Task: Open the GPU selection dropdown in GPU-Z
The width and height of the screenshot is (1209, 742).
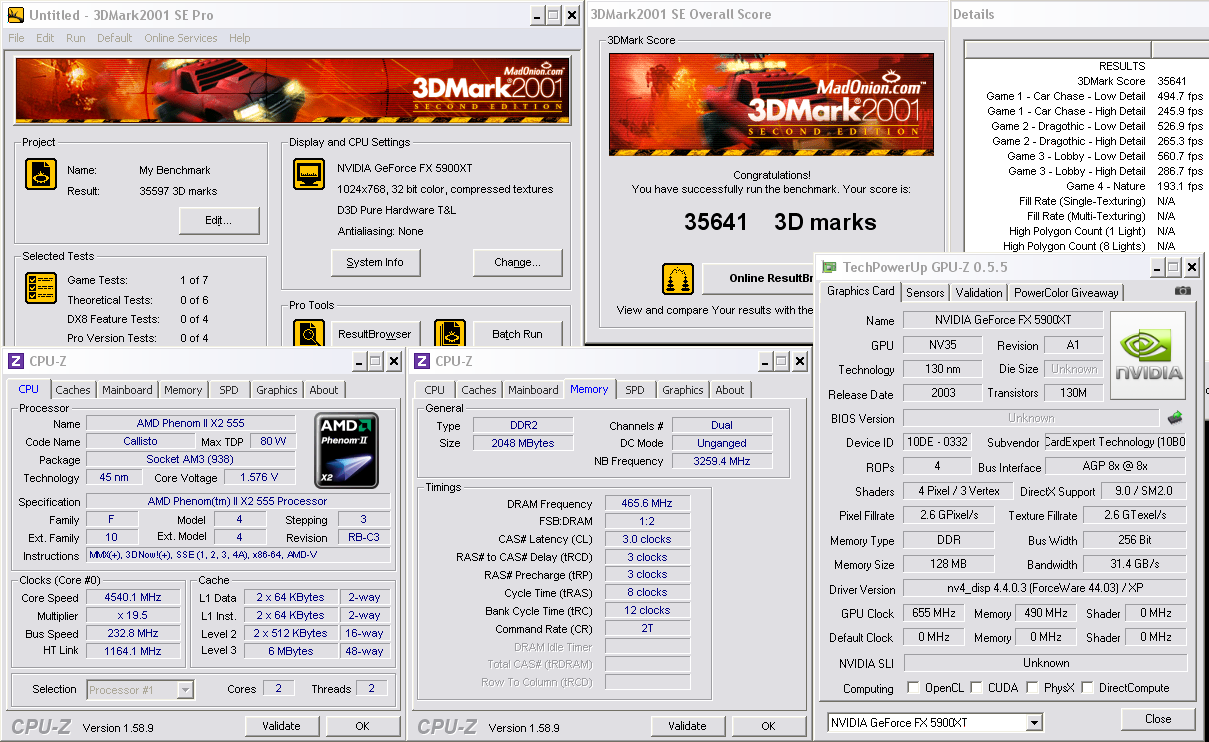Action: 1034,723
